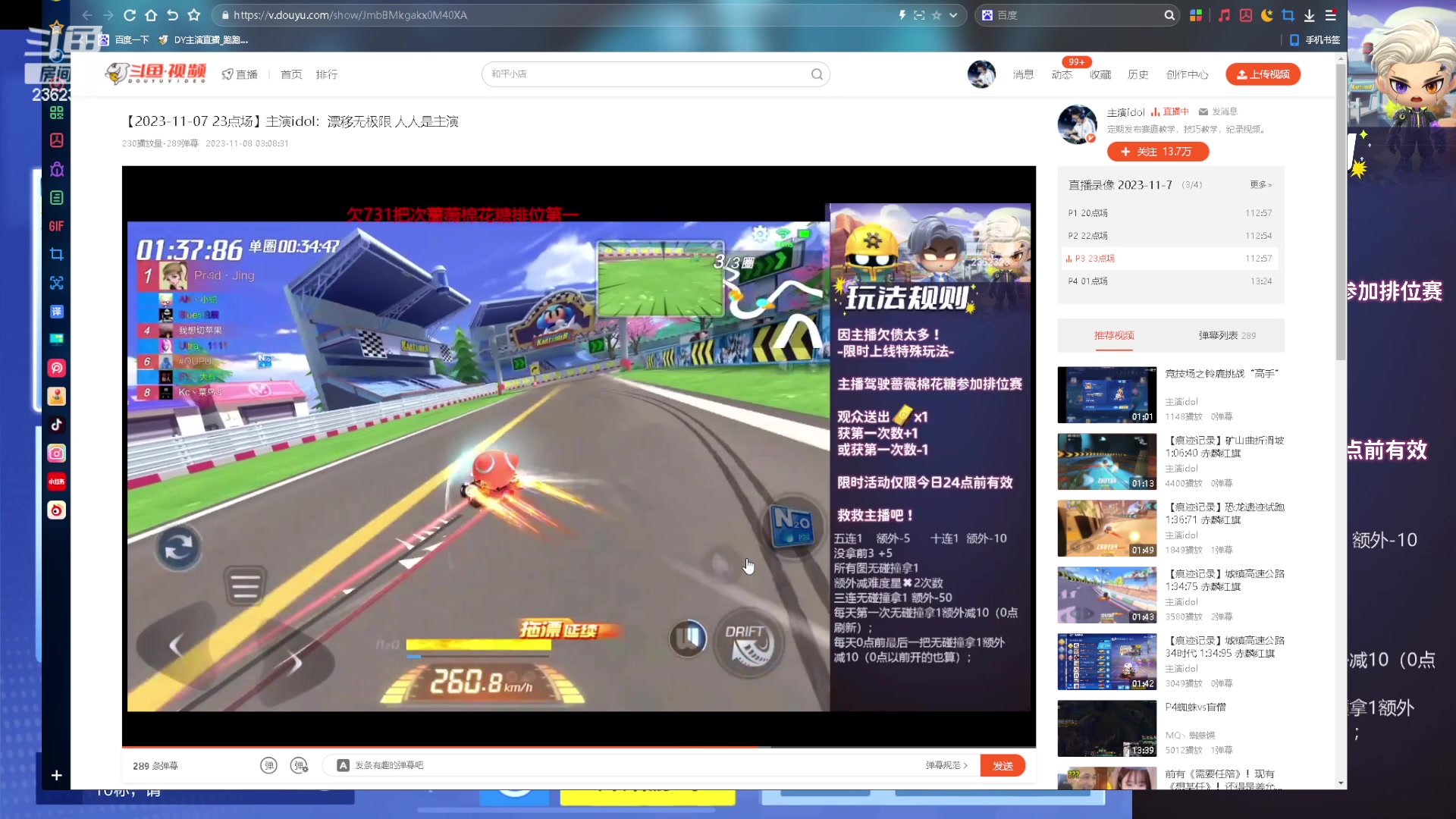This screenshot has height=819, width=1456.
Task: Switch to 弹幕列表 tab
Action: coord(1227,335)
